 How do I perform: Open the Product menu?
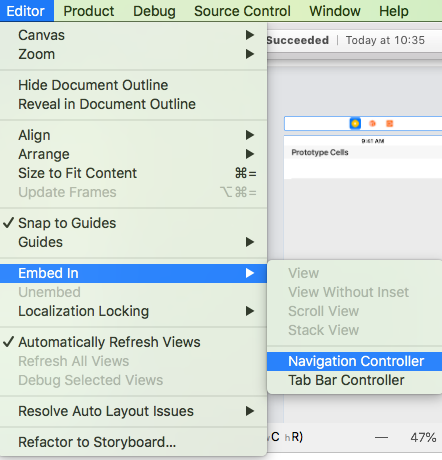click(89, 11)
